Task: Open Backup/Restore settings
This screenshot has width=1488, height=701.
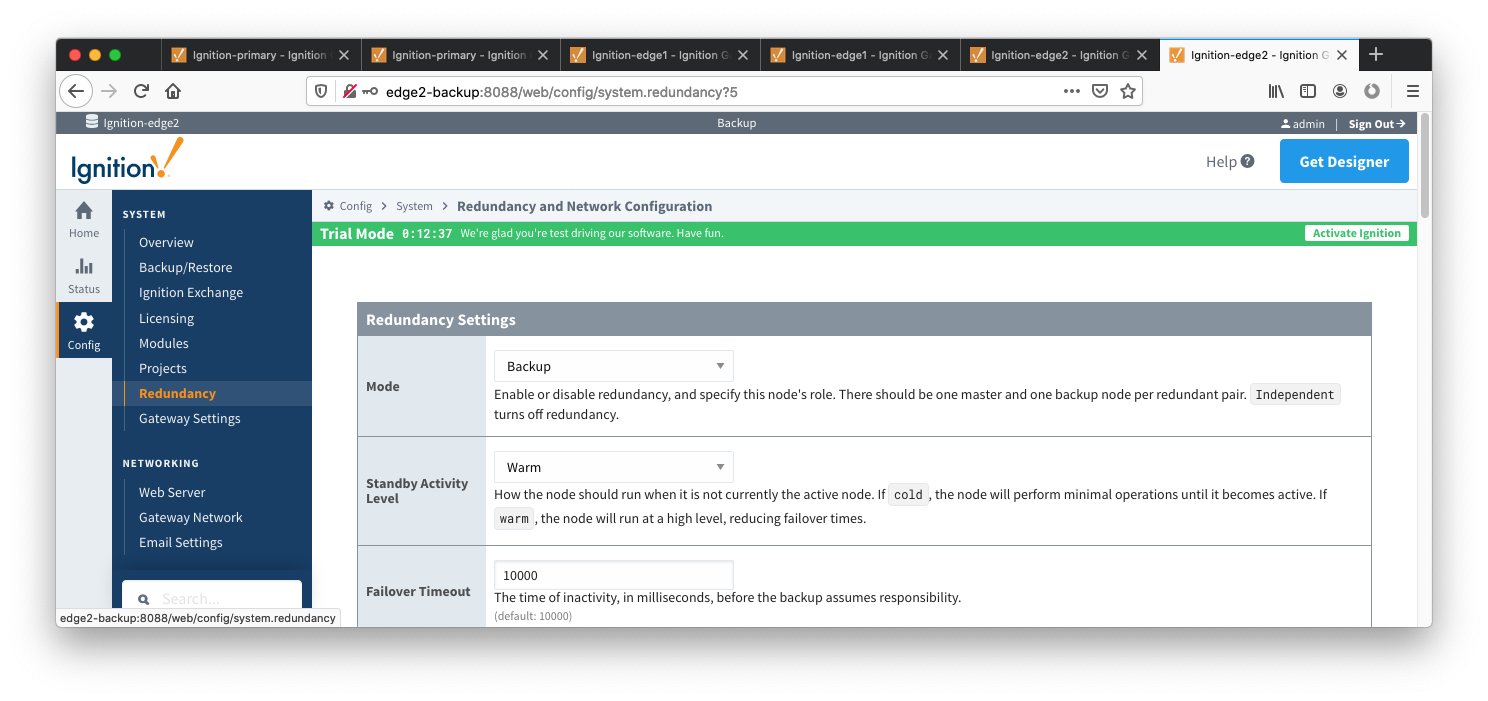Action: (x=185, y=267)
